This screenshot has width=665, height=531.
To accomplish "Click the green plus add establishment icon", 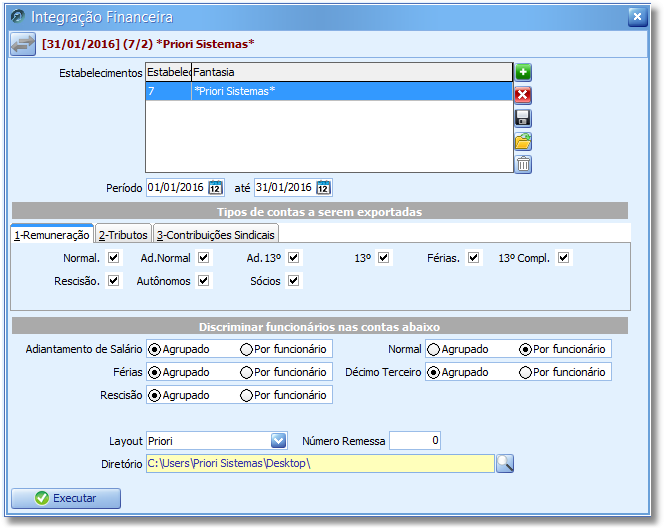I will coord(523,72).
